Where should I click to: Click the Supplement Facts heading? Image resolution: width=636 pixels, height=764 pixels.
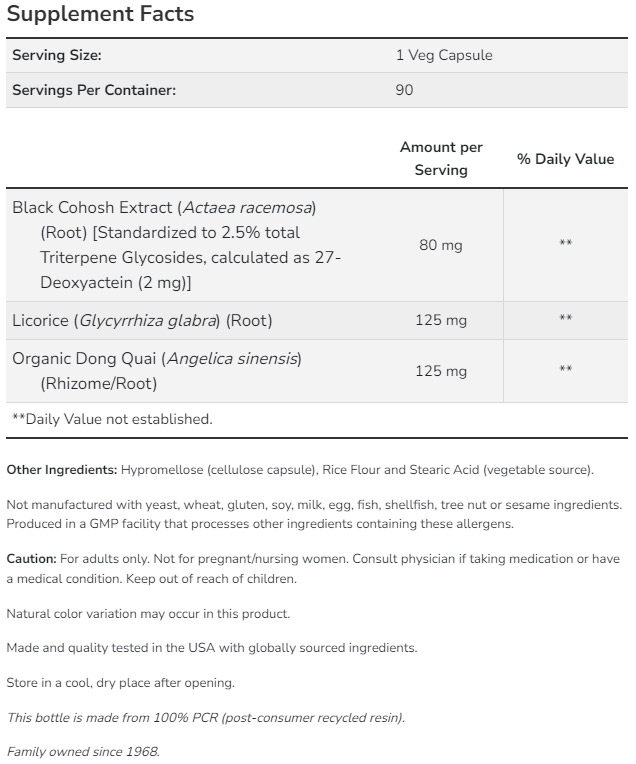[100, 15]
